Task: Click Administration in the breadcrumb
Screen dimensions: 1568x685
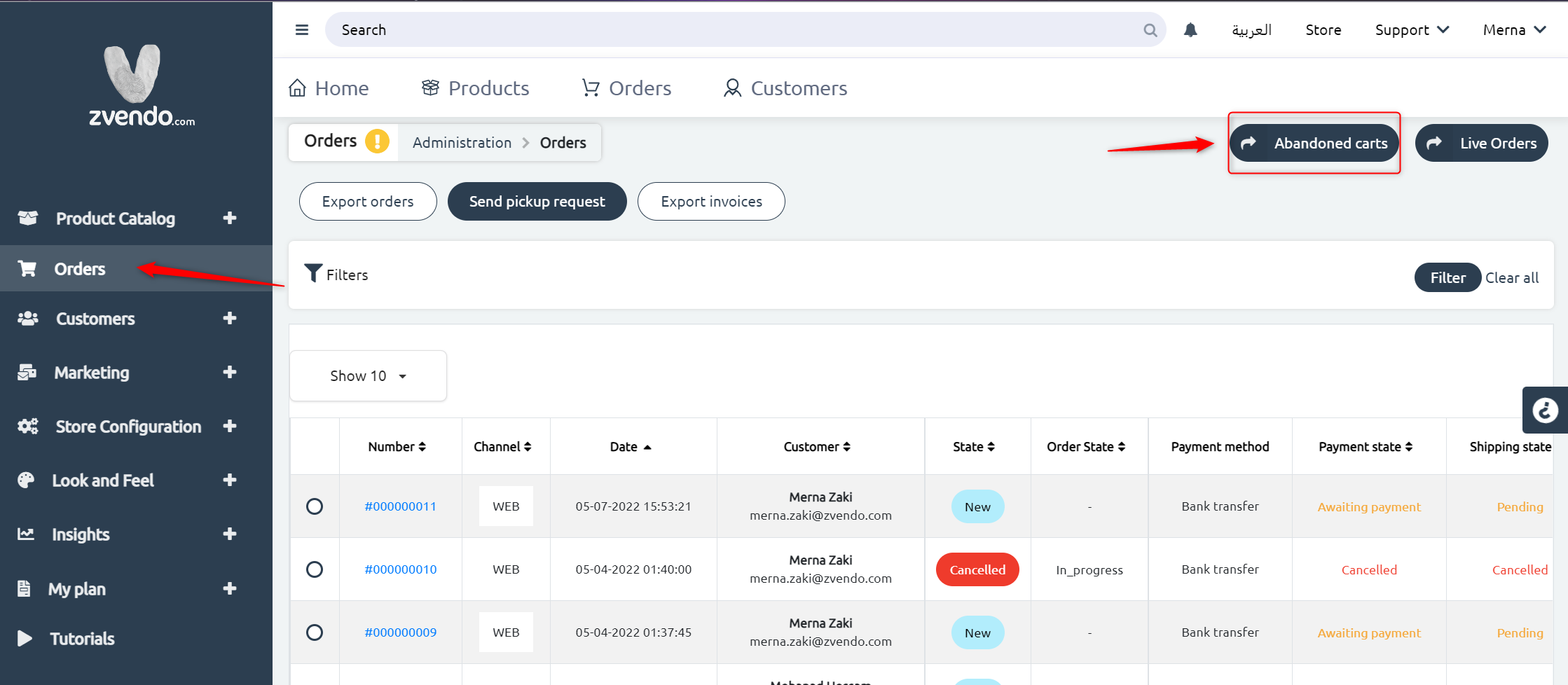Action: (x=462, y=143)
